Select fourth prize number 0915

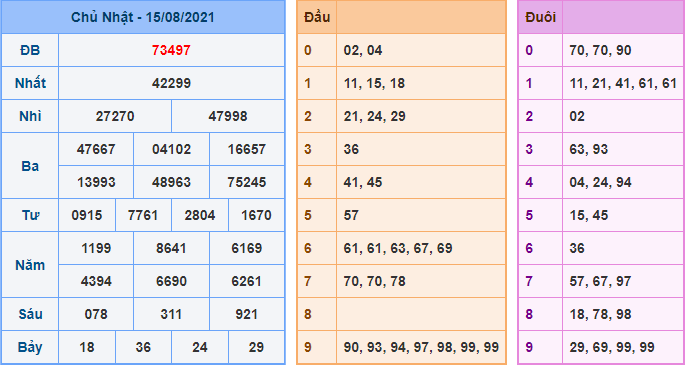click(87, 215)
